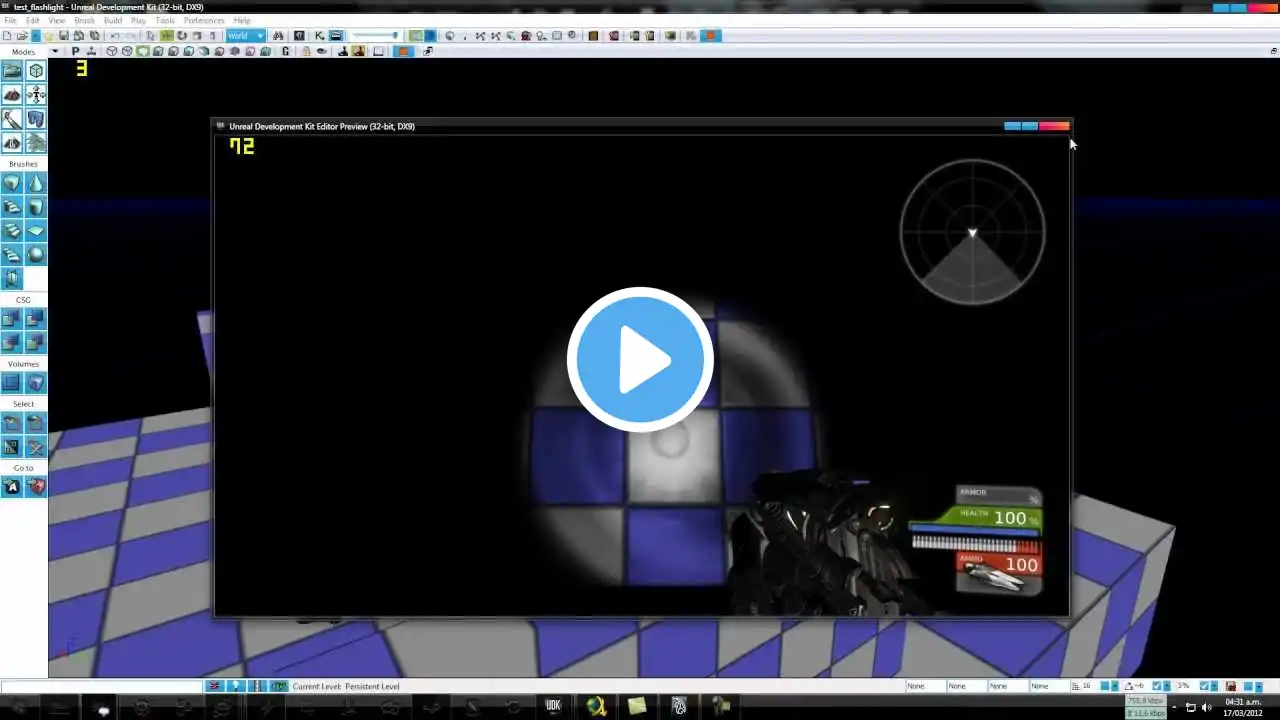This screenshot has height=720, width=1280.
Task: Click Save in the main toolbar
Action: coord(64,36)
